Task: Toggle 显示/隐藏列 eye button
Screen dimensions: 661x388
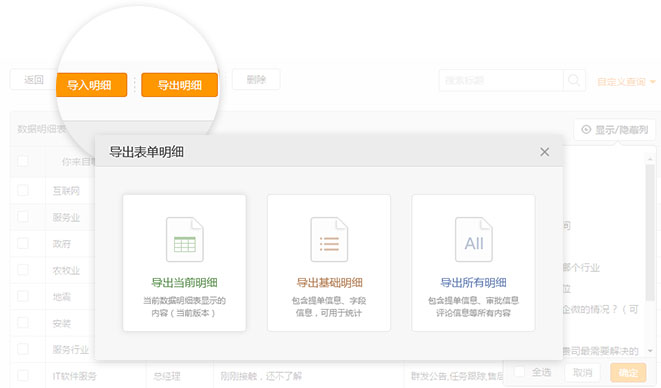Action: [615, 130]
